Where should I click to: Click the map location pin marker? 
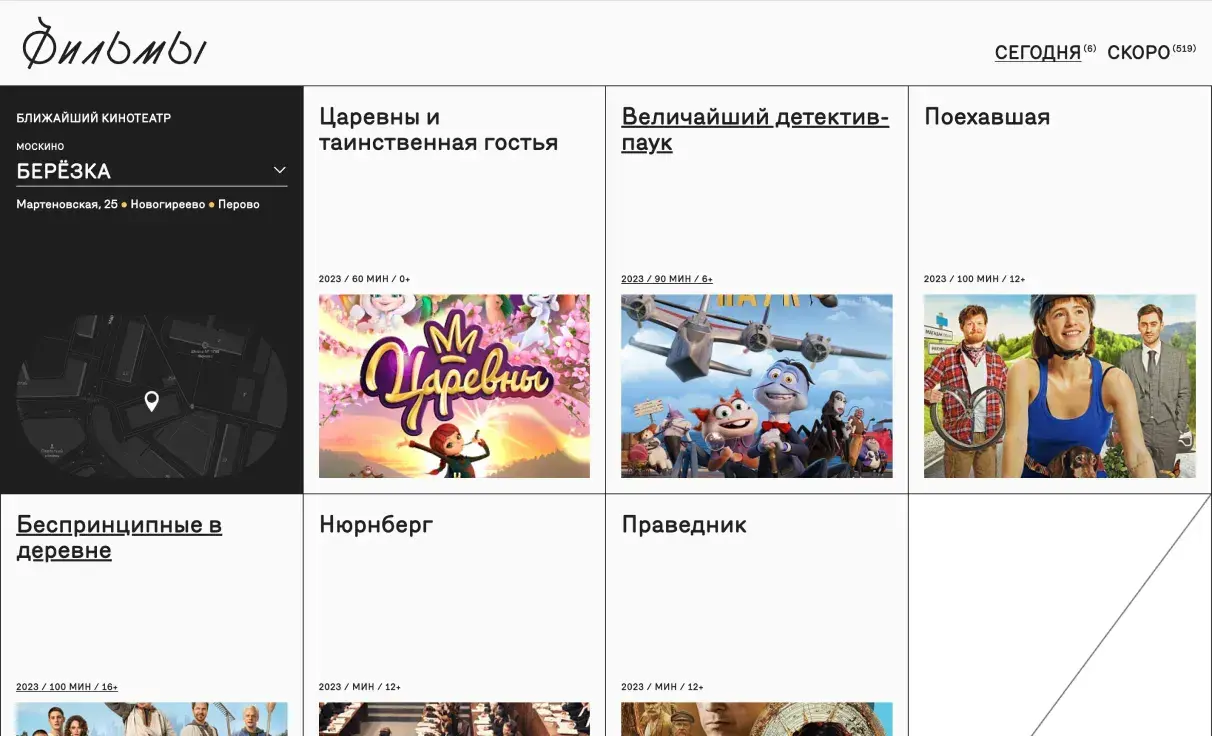click(151, 401)
